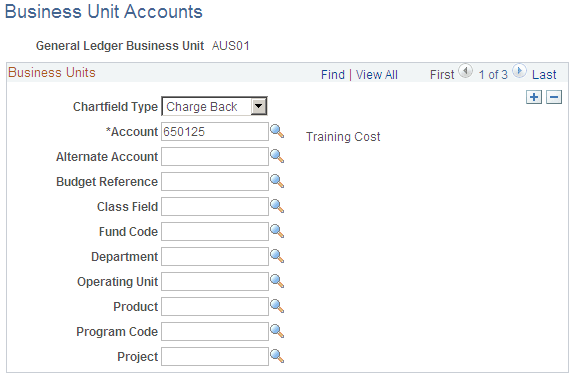Go to next row arrow

pos(519,71)
